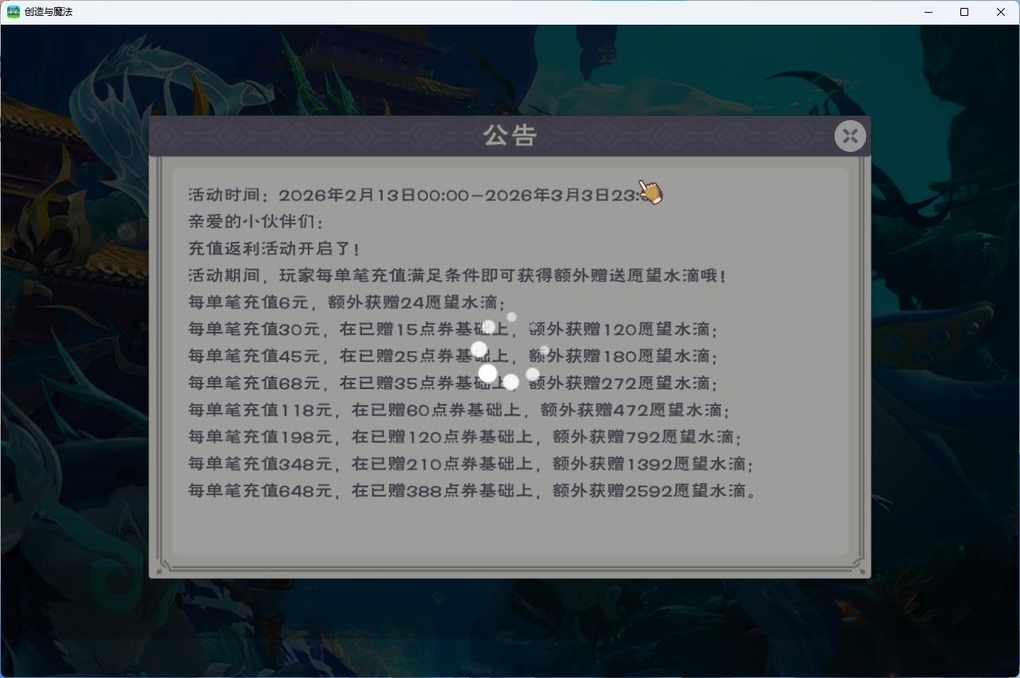Select the 活动时间 date line
The height and width of the screenshot is (678, 1020).
(425, 195)
